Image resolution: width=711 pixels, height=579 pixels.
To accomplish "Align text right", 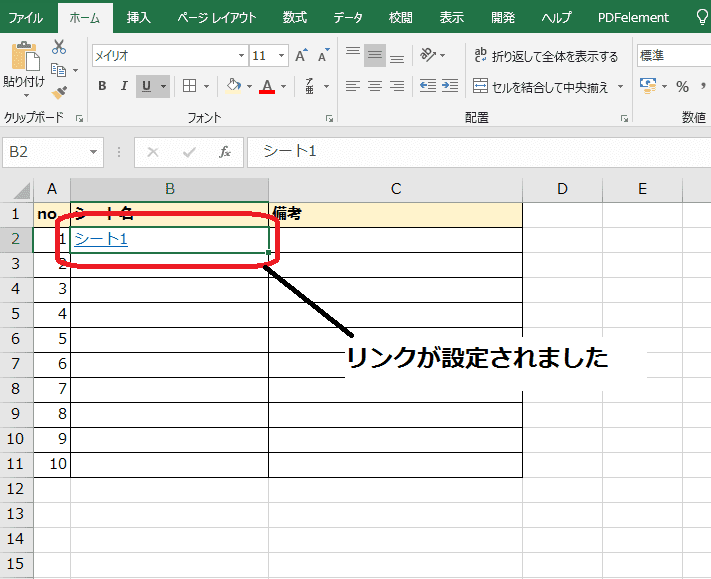I will pyautogui.click(x=397, y=86).
